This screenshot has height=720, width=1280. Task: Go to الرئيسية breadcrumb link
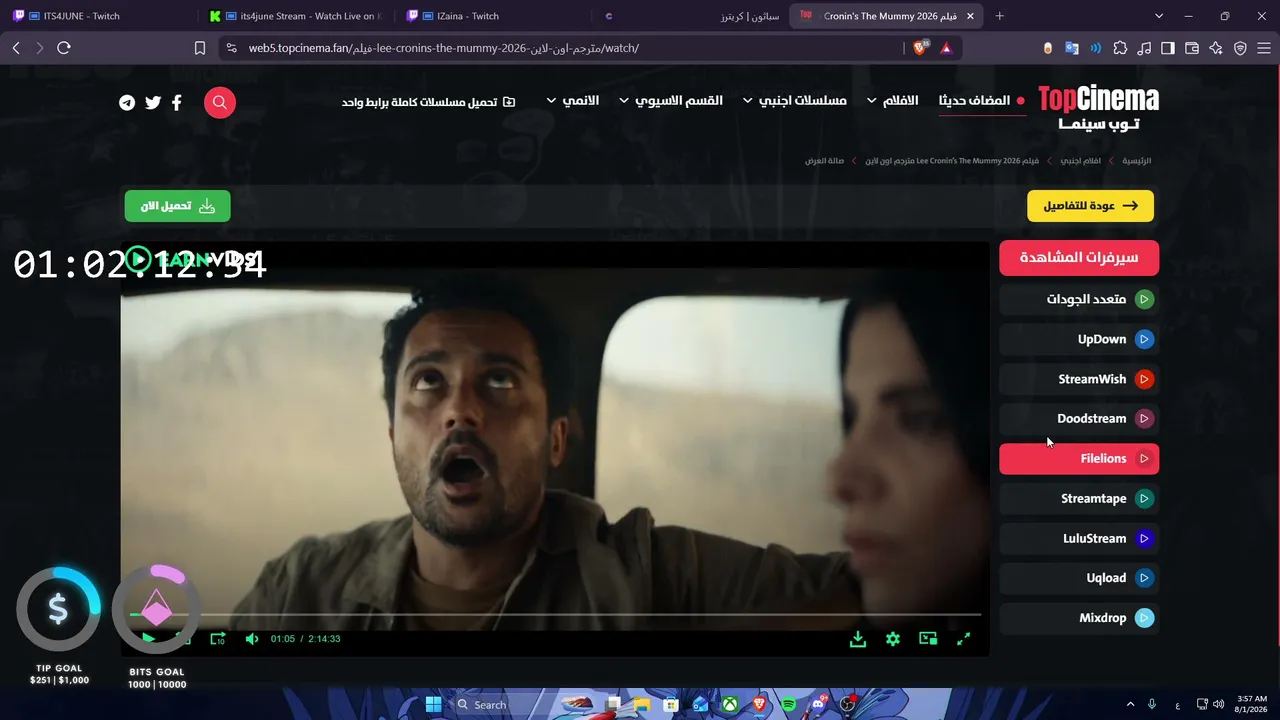[x=1137, y=161]
